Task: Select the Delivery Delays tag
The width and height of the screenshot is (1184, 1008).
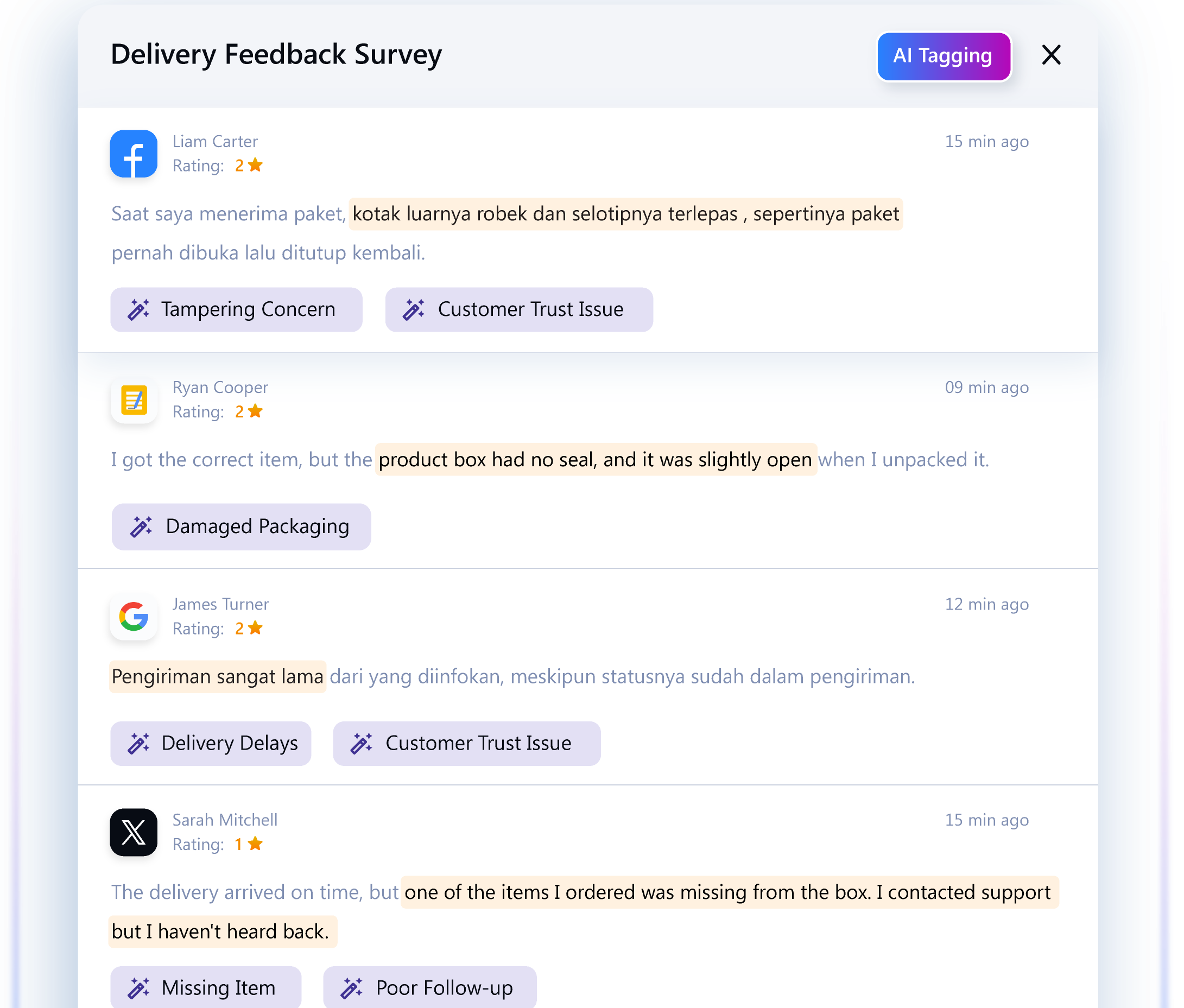Action: pos(210,743)
